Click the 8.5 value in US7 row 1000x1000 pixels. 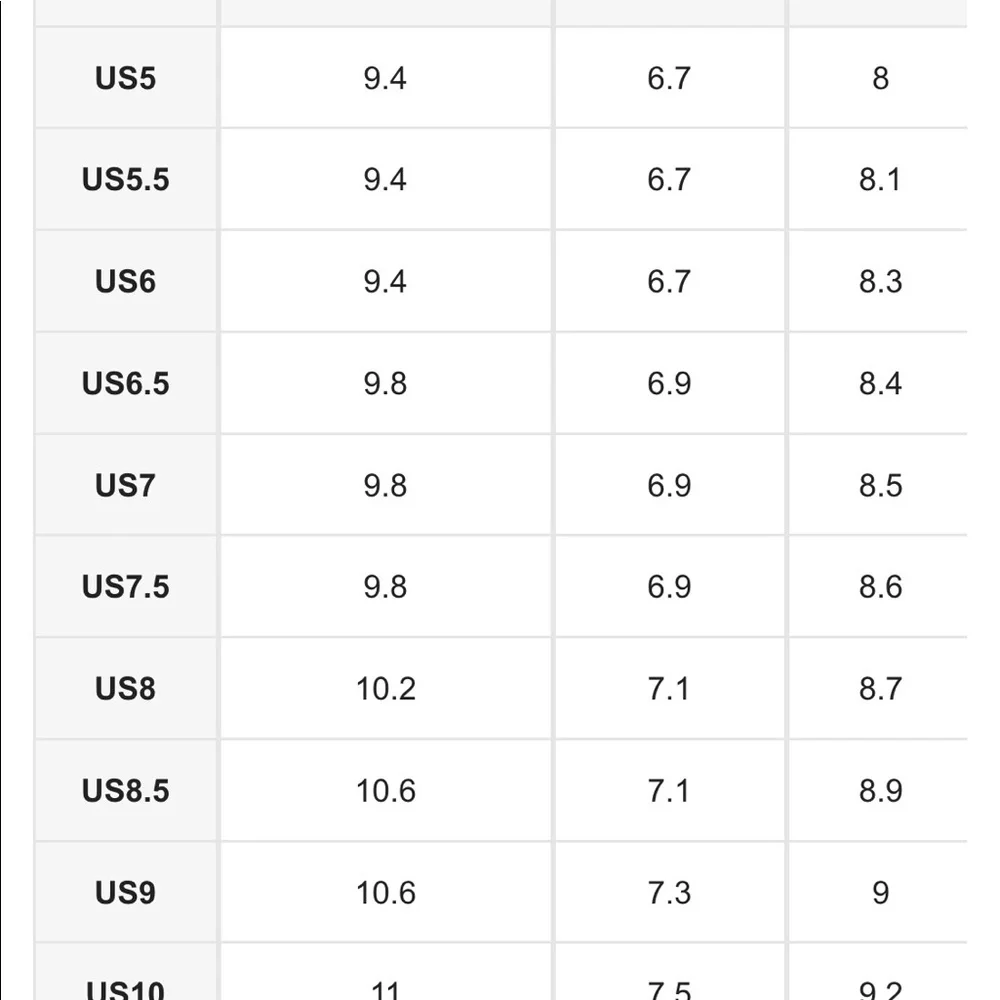[x=880, y=486]
